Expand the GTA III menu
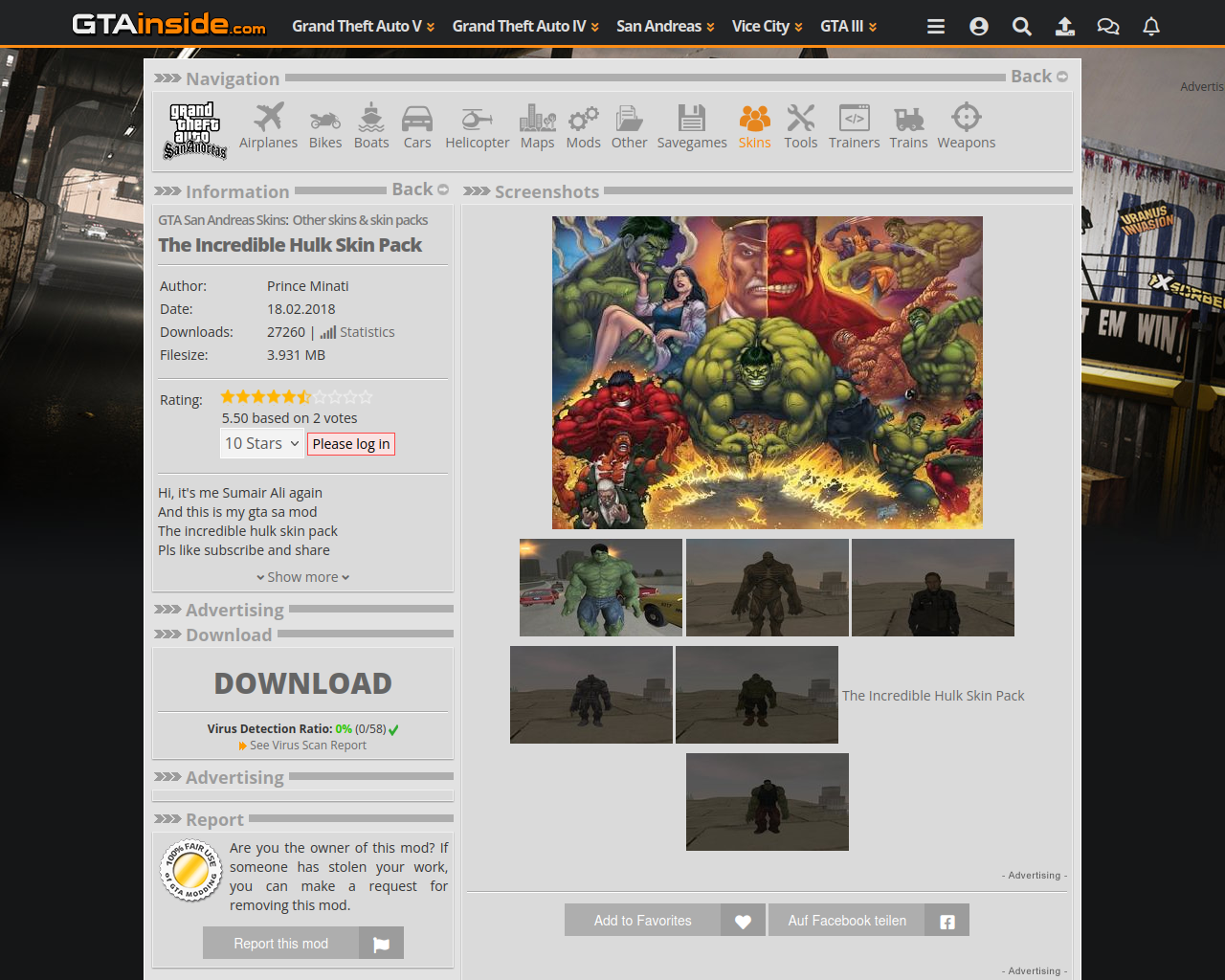Image resolution: width=1225 pixels, height=980 pixels. click(849, 26)
